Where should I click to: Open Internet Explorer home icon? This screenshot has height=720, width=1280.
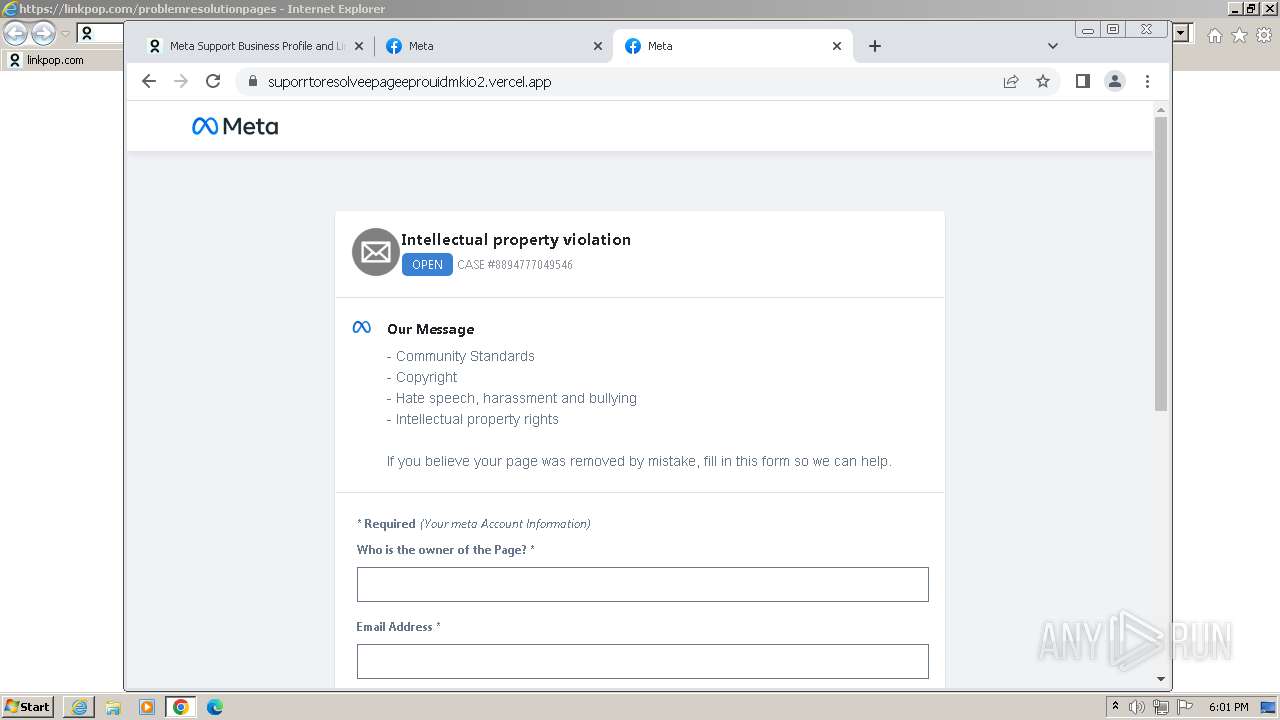coord(1214,35)
